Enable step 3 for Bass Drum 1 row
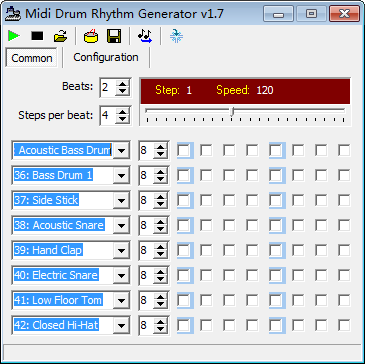365x364 pixels. tap(229, 175)
